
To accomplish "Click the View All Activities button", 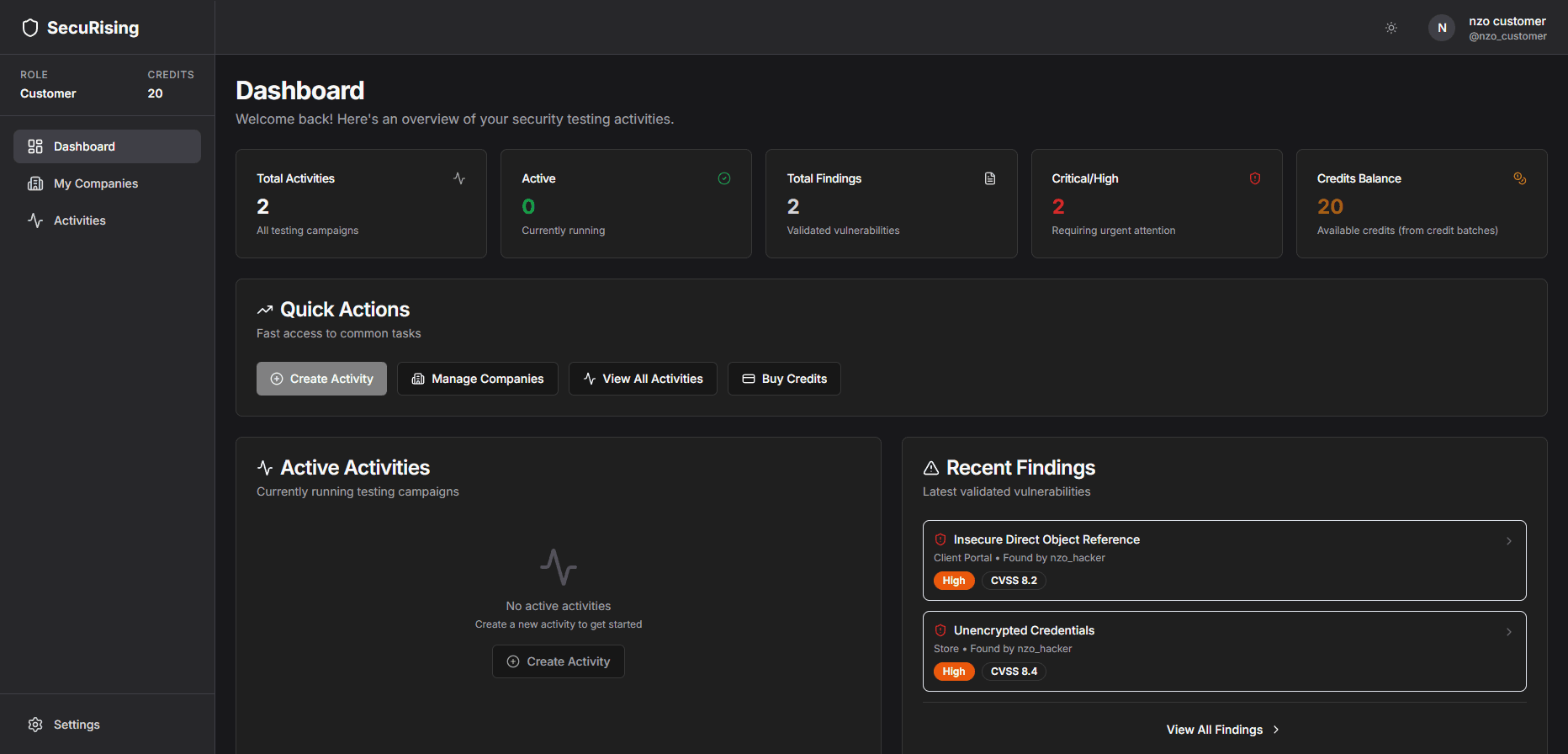I will pos(643,379).
